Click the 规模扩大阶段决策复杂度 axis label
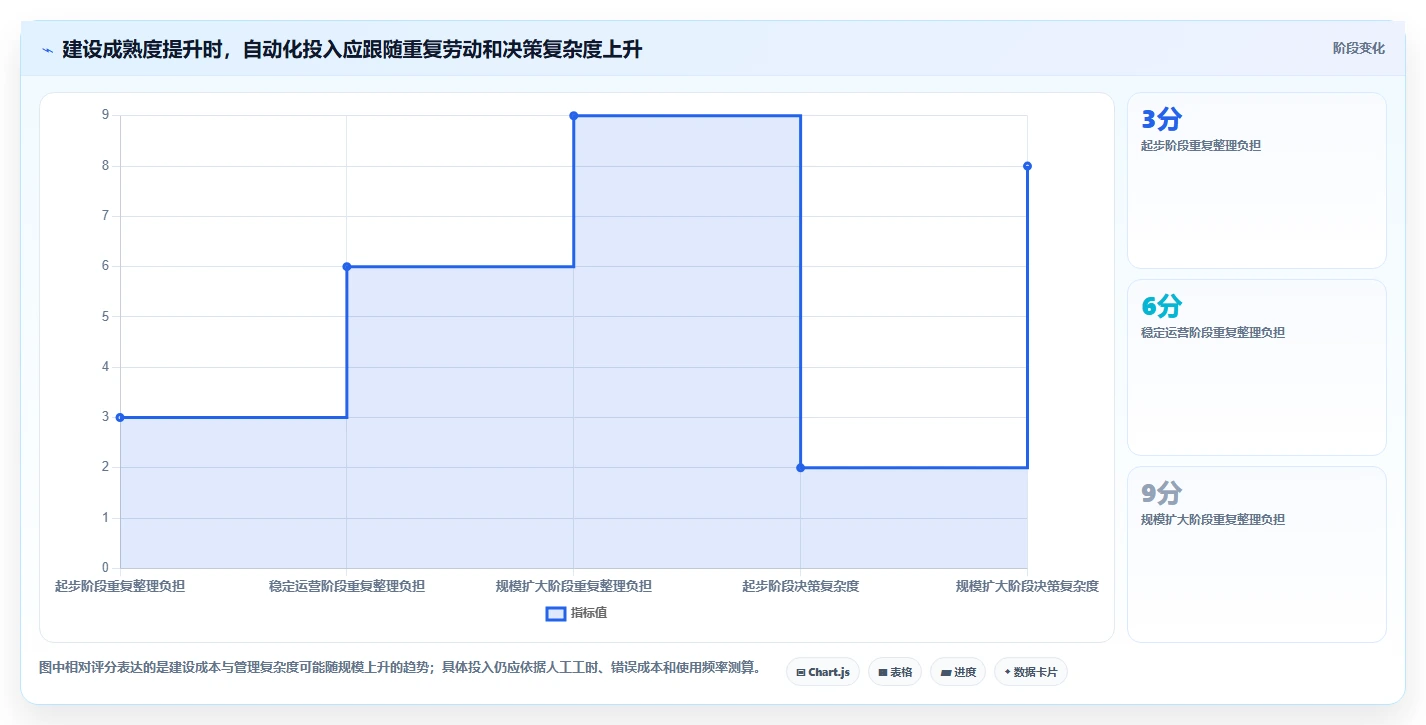1426x725 pixels. point(1027,586)
